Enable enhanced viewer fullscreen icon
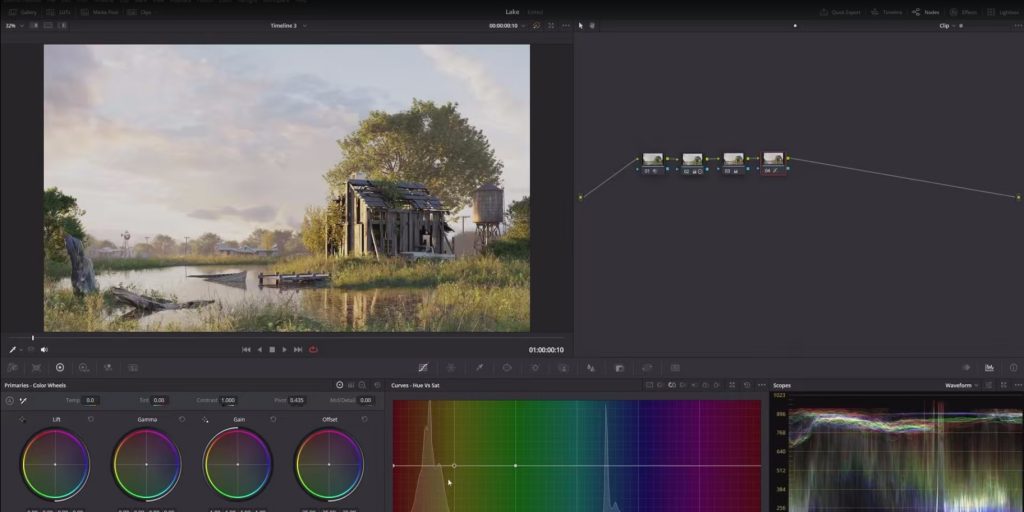The image size is (1024, 512). (x=551, y=25)
